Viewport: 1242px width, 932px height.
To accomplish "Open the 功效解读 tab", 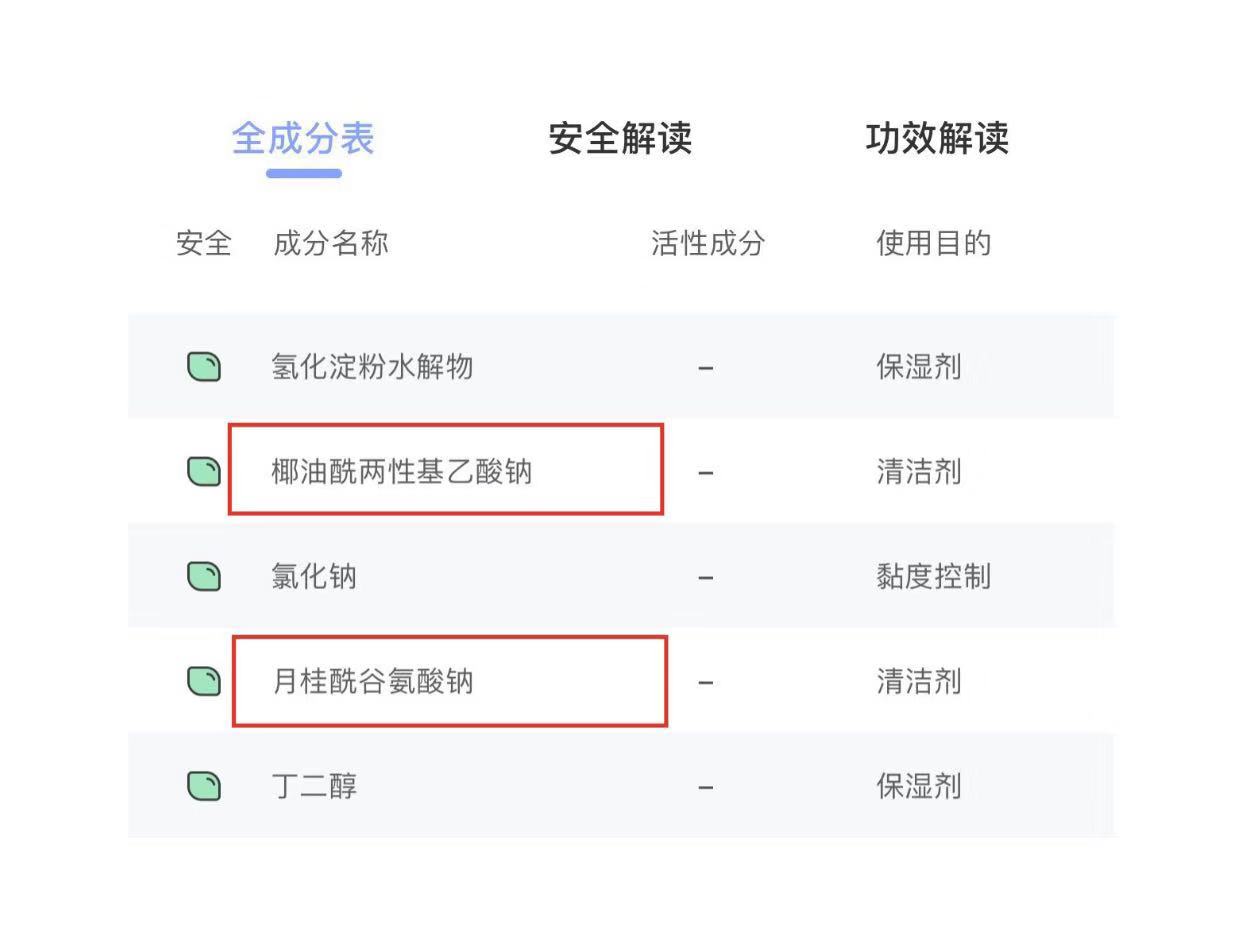I will (x=938, y=140).
